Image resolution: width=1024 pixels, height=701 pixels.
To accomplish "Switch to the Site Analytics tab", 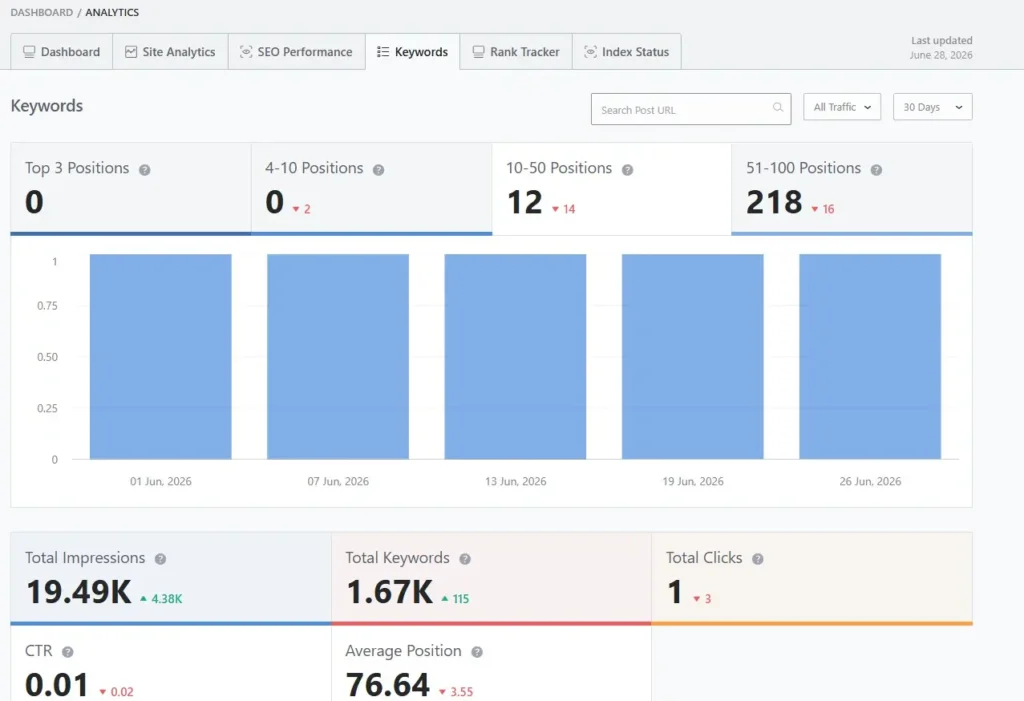I will point(170,52).
